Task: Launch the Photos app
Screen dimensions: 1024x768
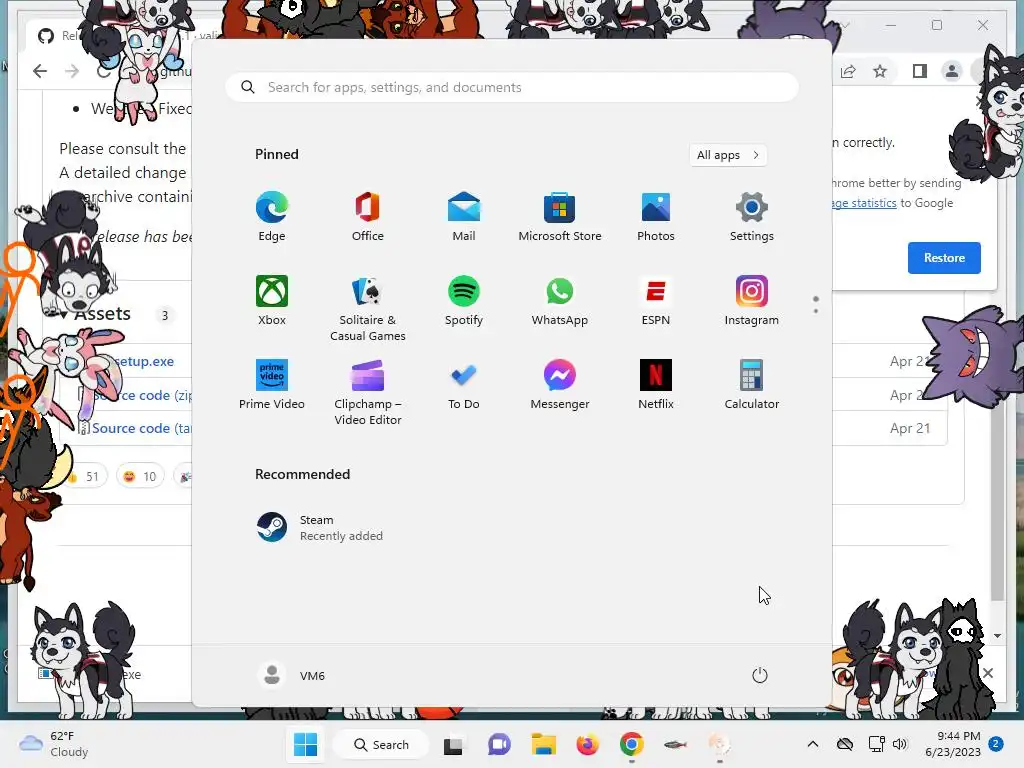Action: coord(656,217)
